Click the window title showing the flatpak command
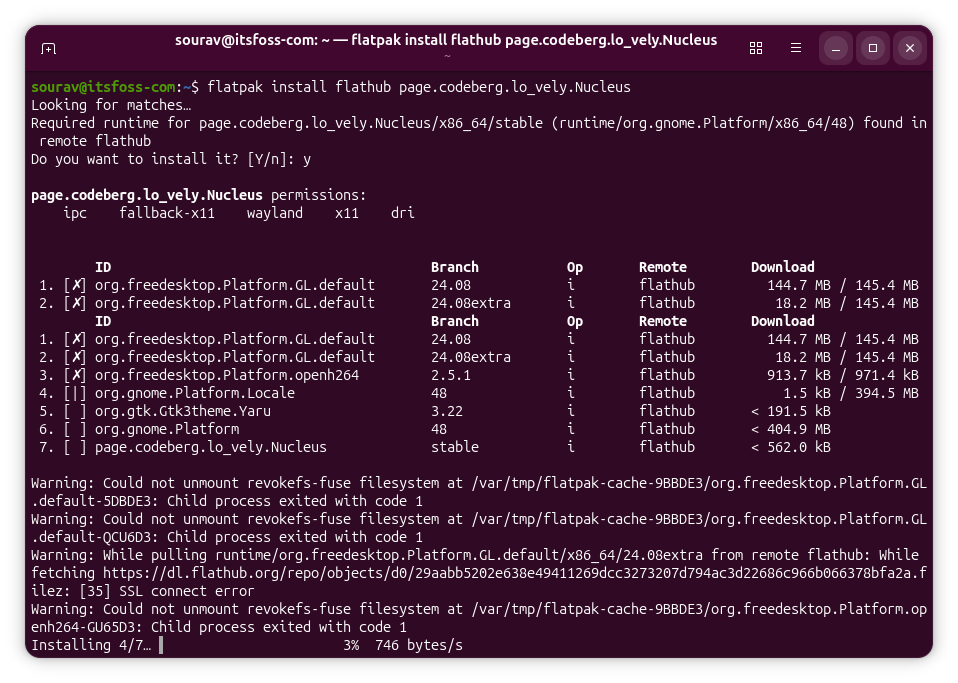 pyautogui.click(x=445, y=40)
